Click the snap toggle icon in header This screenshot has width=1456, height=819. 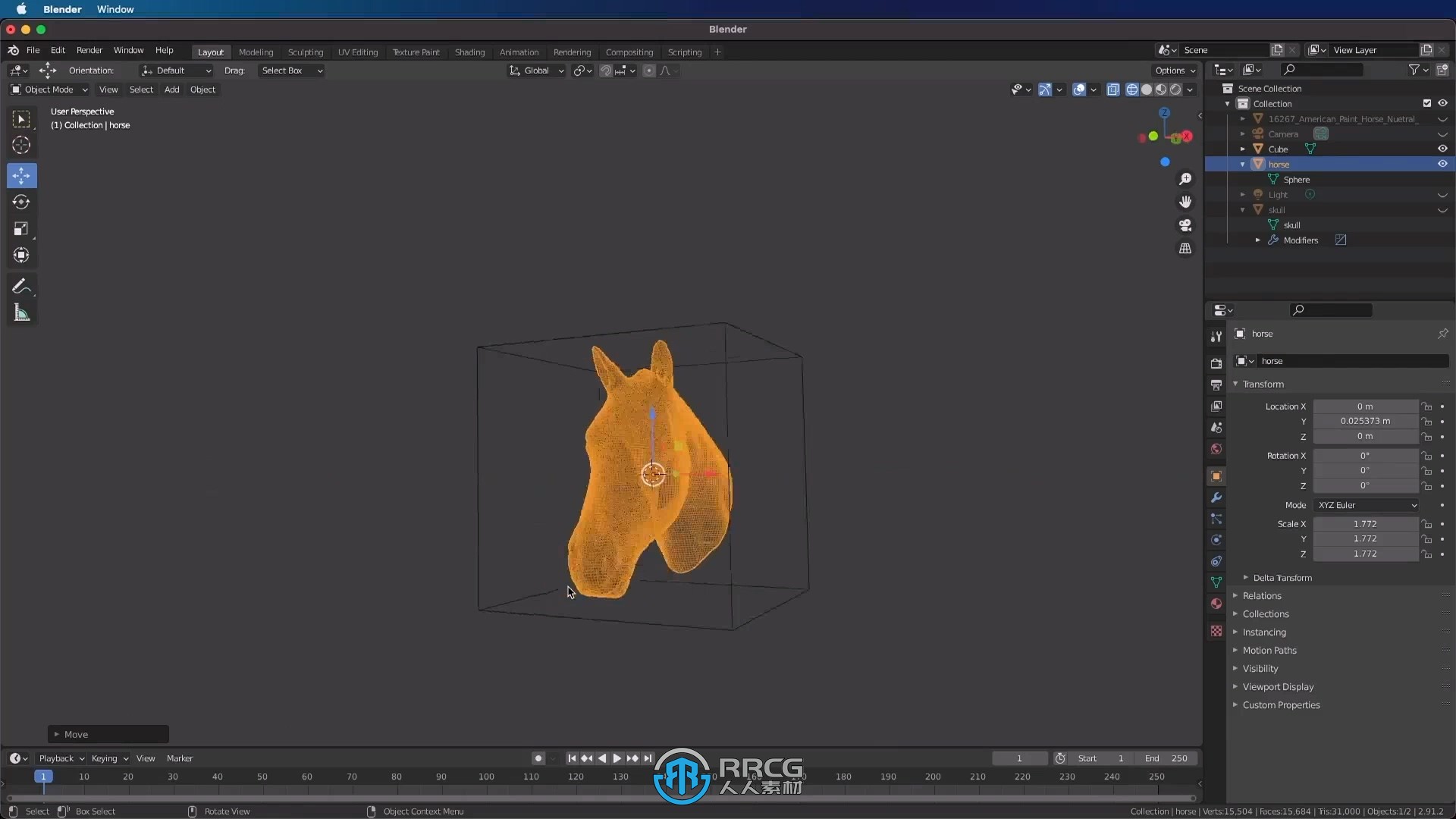(x=604, y=70)
